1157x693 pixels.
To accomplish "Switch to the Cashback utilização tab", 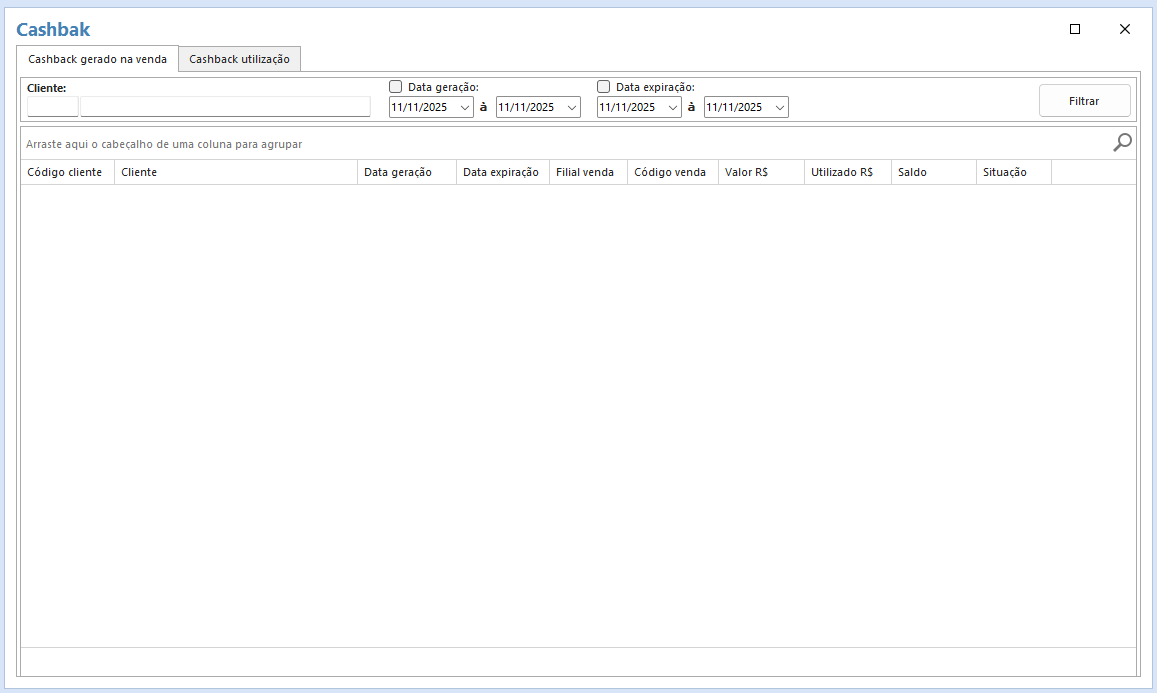I will point(240,59).
